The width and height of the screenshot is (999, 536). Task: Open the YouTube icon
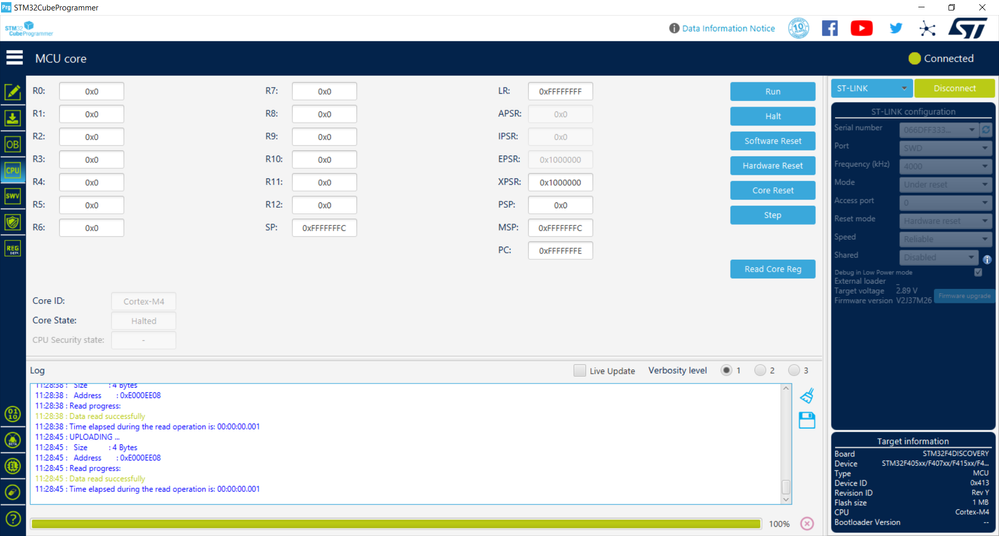pos(861,28)
